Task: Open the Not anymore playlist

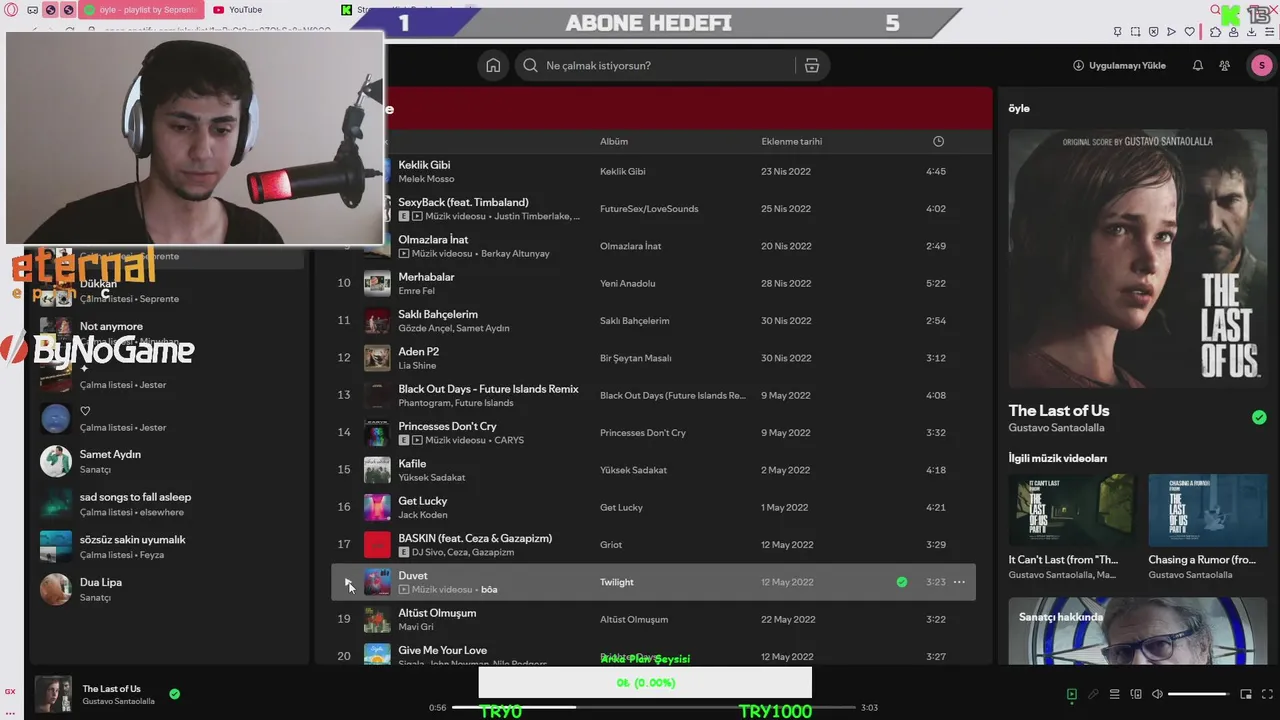Action: 167,333
